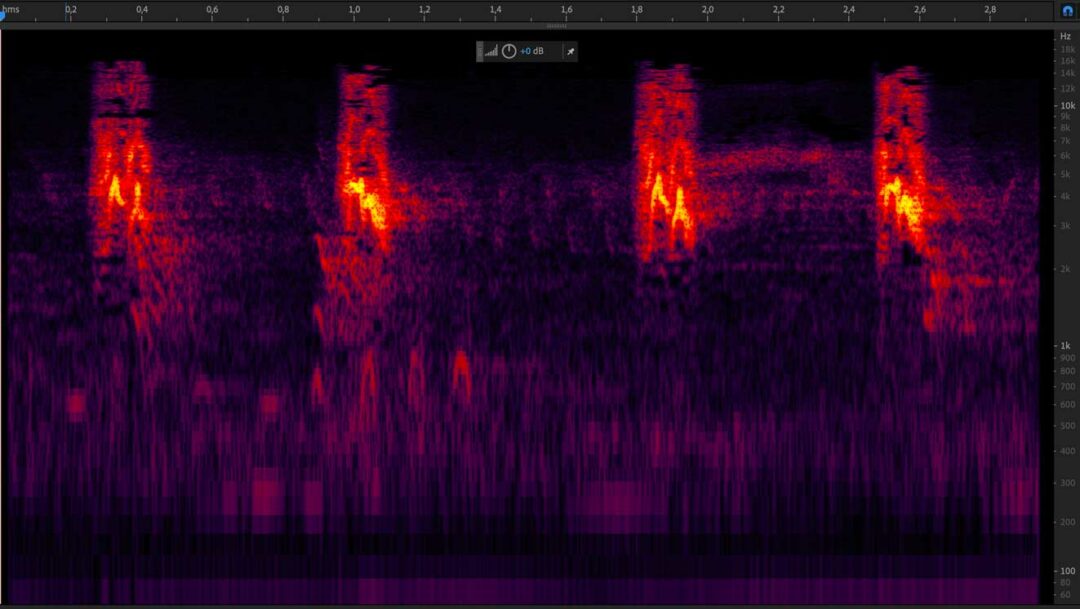
Task: Click the HUD gain adjustment knob
Action: 509,51
